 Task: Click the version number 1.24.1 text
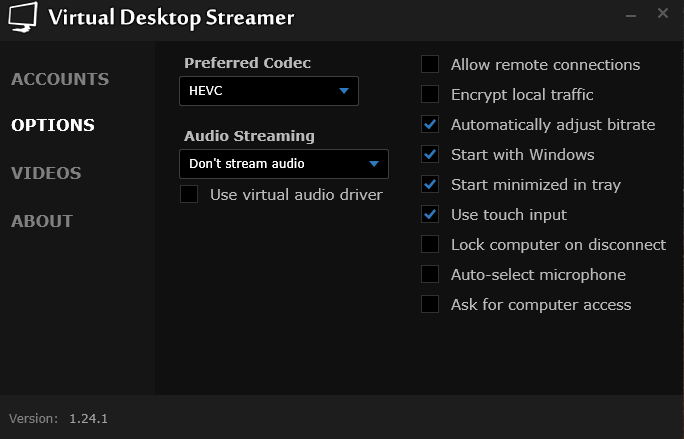pos(88,418)
